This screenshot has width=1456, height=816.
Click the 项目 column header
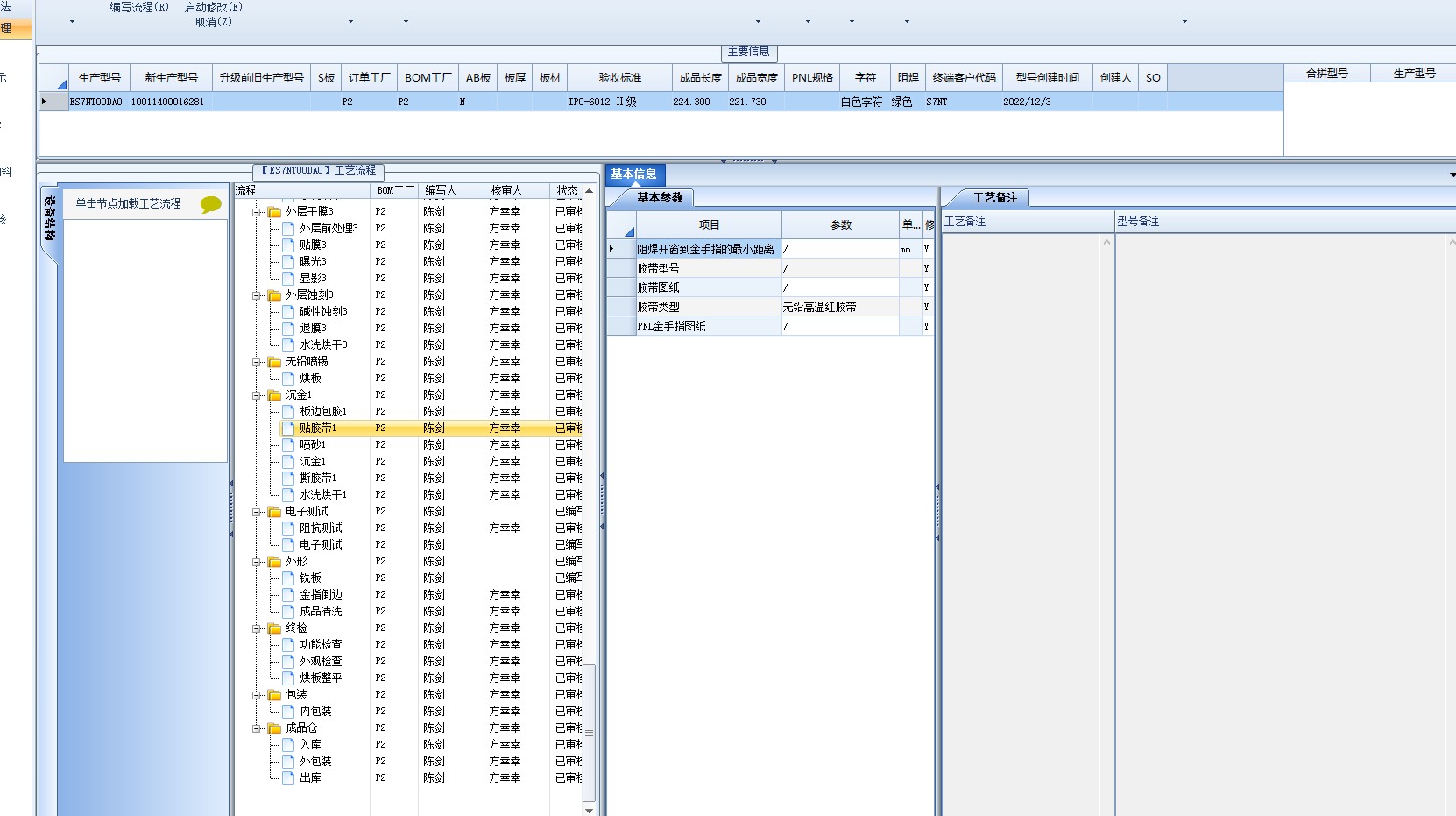[x=709, y=224]
